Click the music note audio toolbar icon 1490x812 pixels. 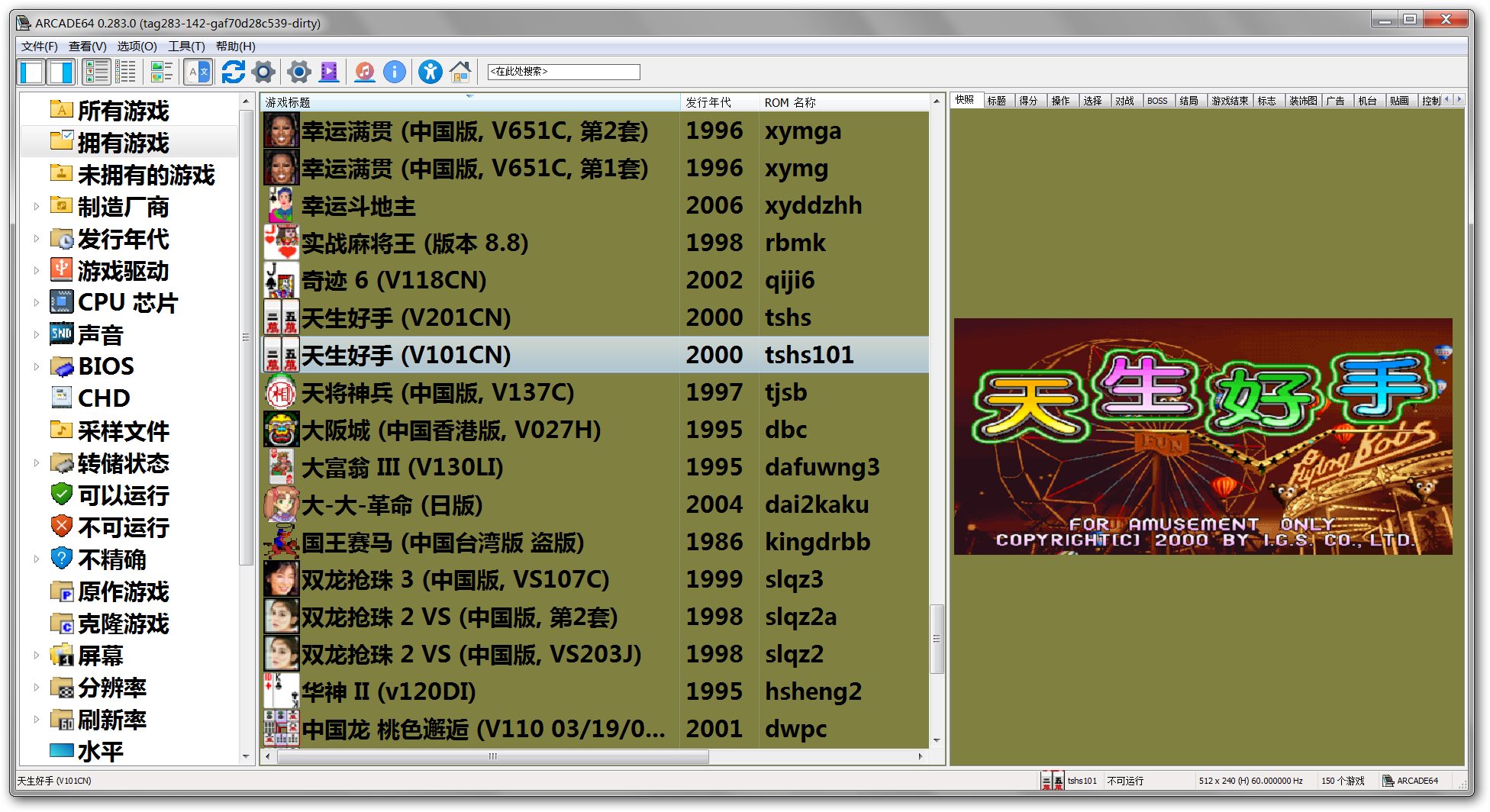365,72
